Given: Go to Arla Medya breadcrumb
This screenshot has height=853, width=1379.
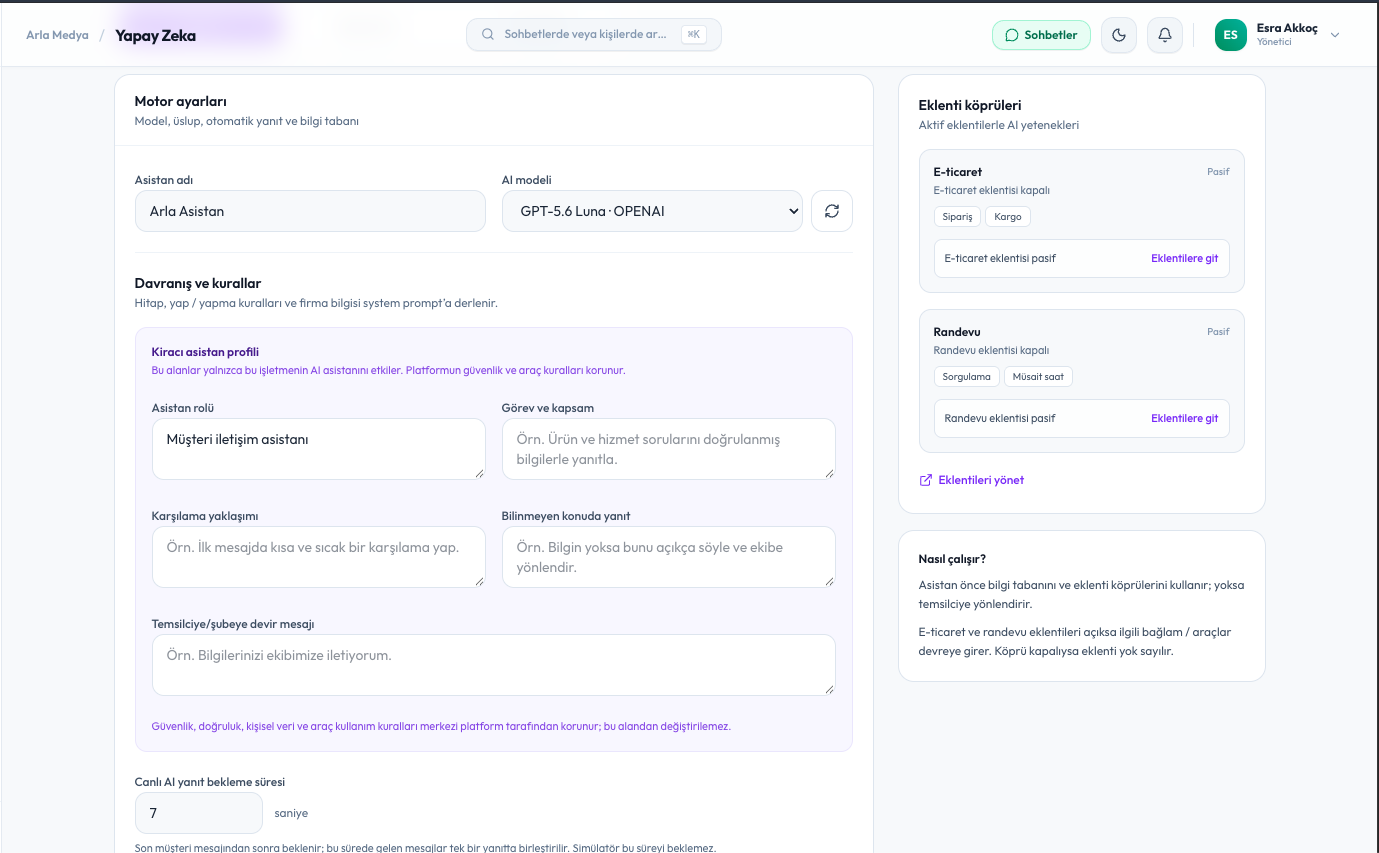Looking at the screenshot, I should tap(57, 35).
